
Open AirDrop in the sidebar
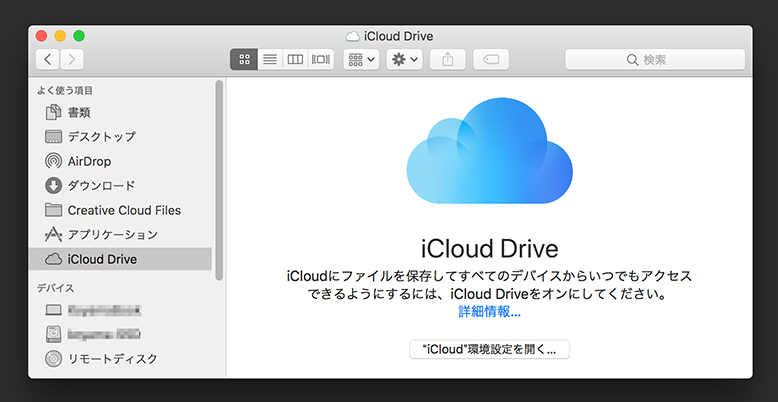120,161
